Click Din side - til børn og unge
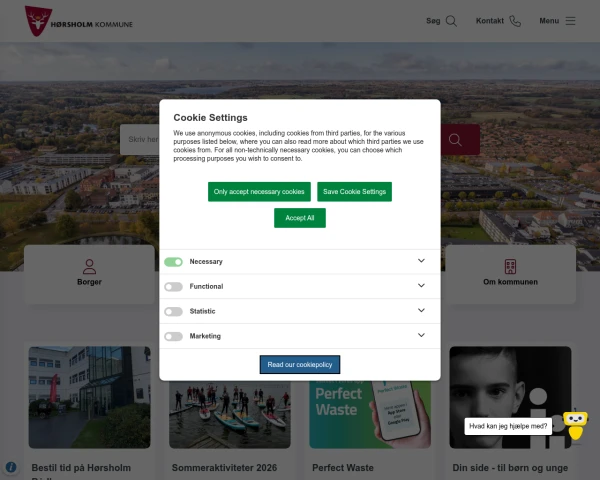Screen dimensions: 600x480 tap(510, 468)
